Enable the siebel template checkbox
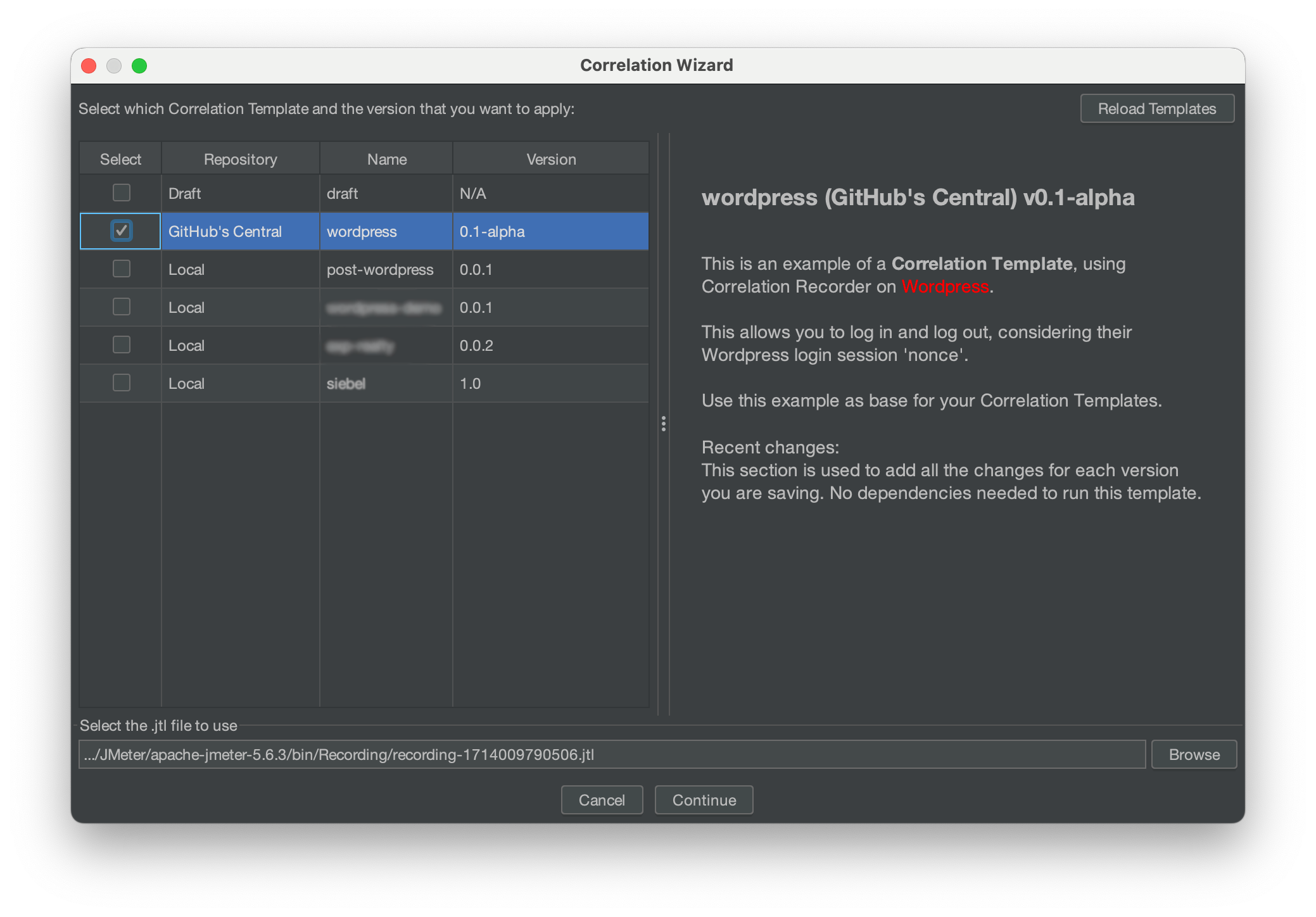This screenshot has height=917, width=1316. click(121, 383)
